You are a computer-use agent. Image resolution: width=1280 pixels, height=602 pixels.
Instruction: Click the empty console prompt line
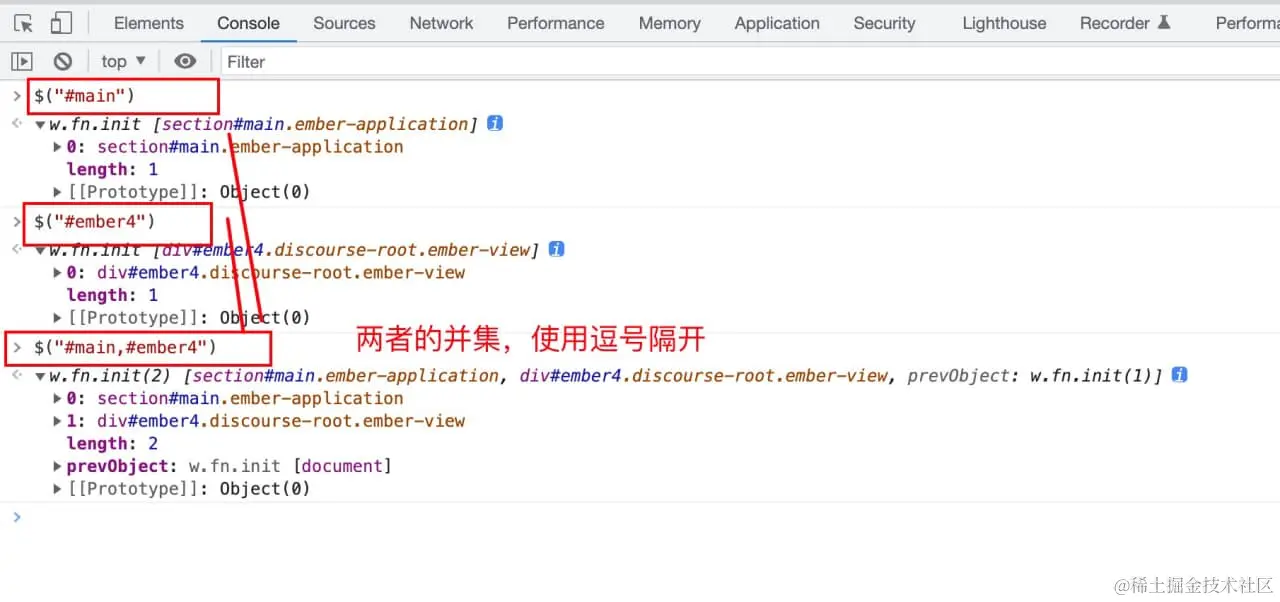(640, 517)
